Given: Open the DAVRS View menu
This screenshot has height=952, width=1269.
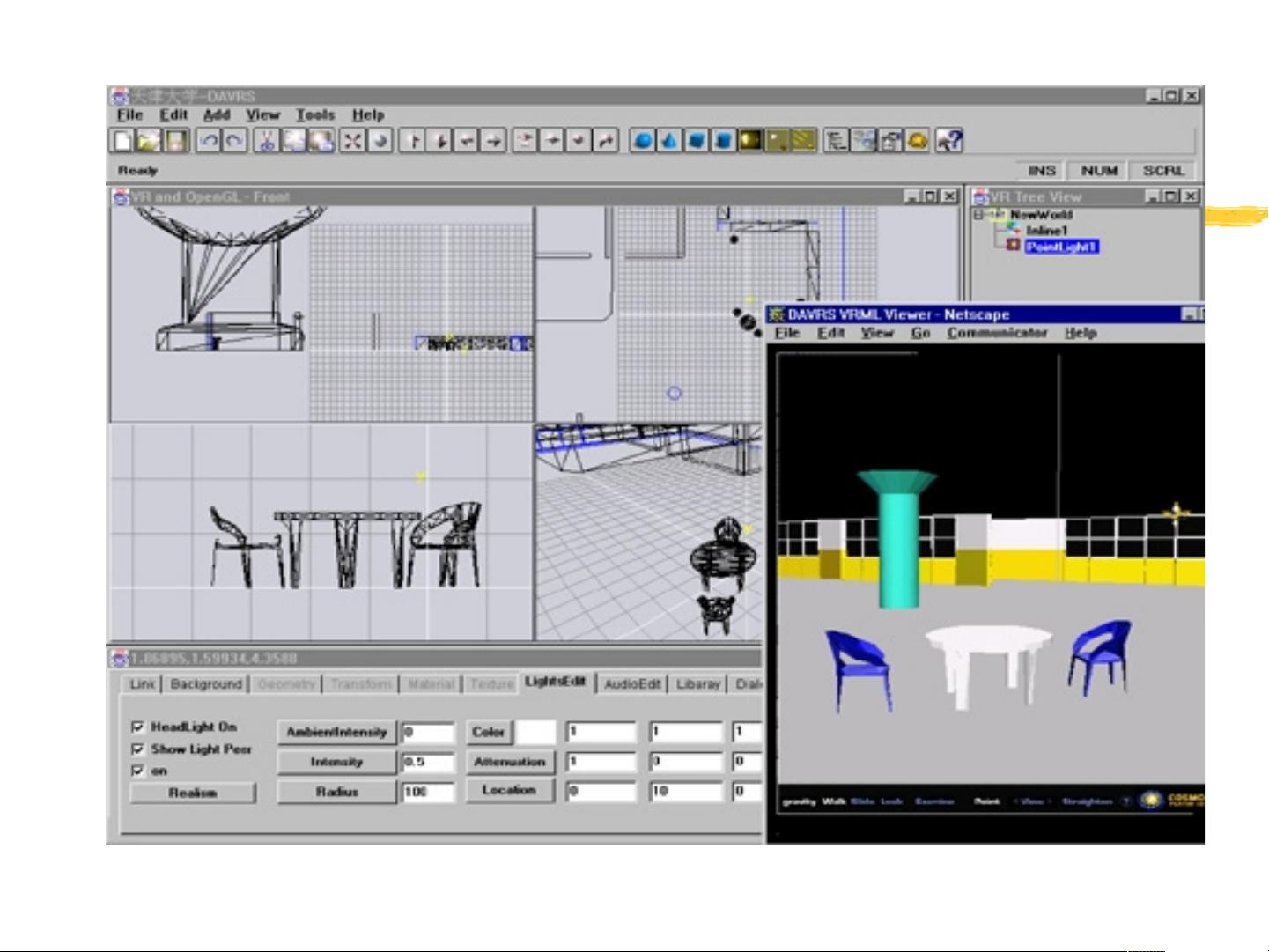Looking at the screenshot, I should pyautogui.click(x=262, y=114).
